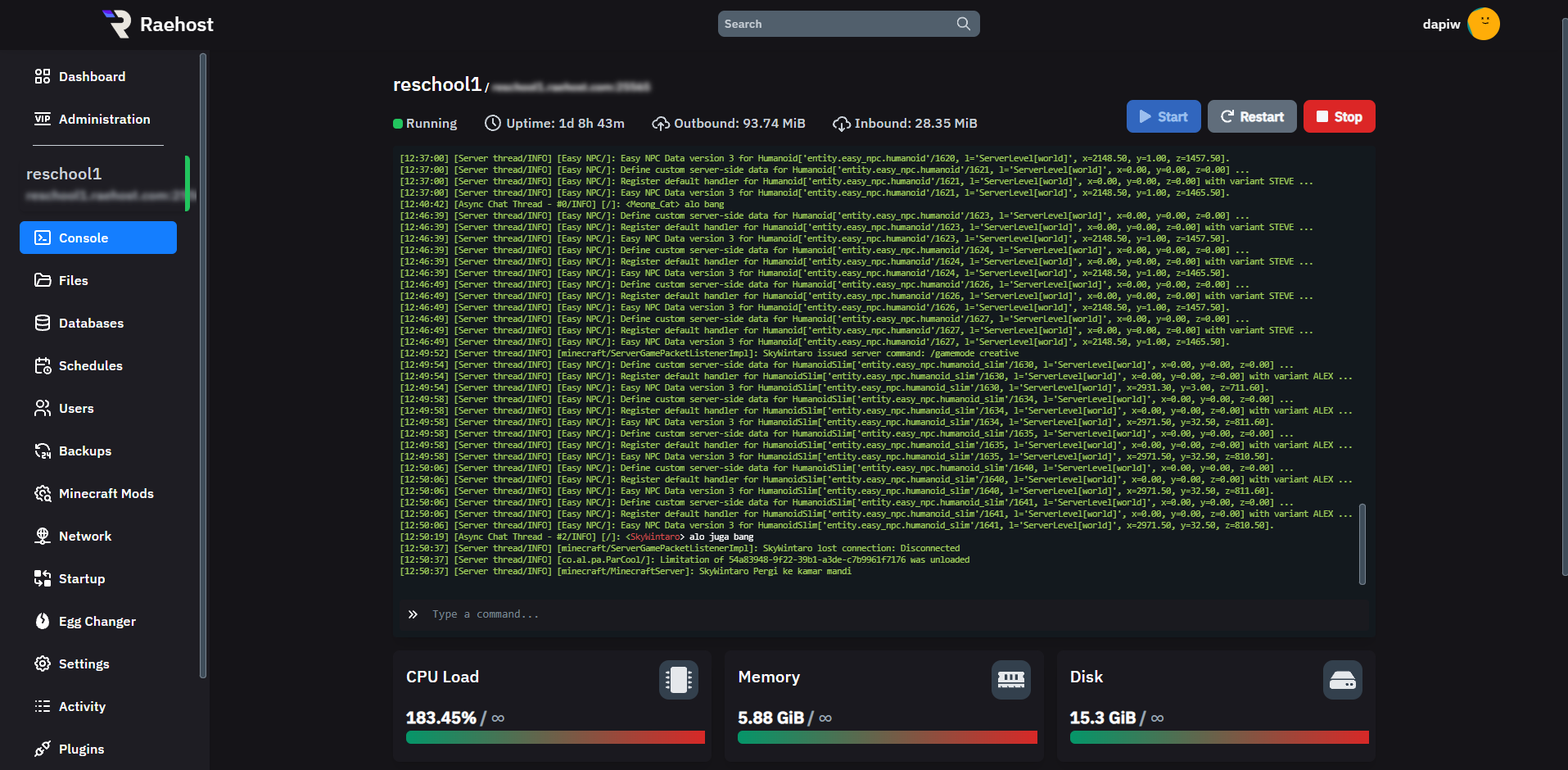Click the Raehost logo icon
This screenshot has width=1568, height=770.
[117, 24]
